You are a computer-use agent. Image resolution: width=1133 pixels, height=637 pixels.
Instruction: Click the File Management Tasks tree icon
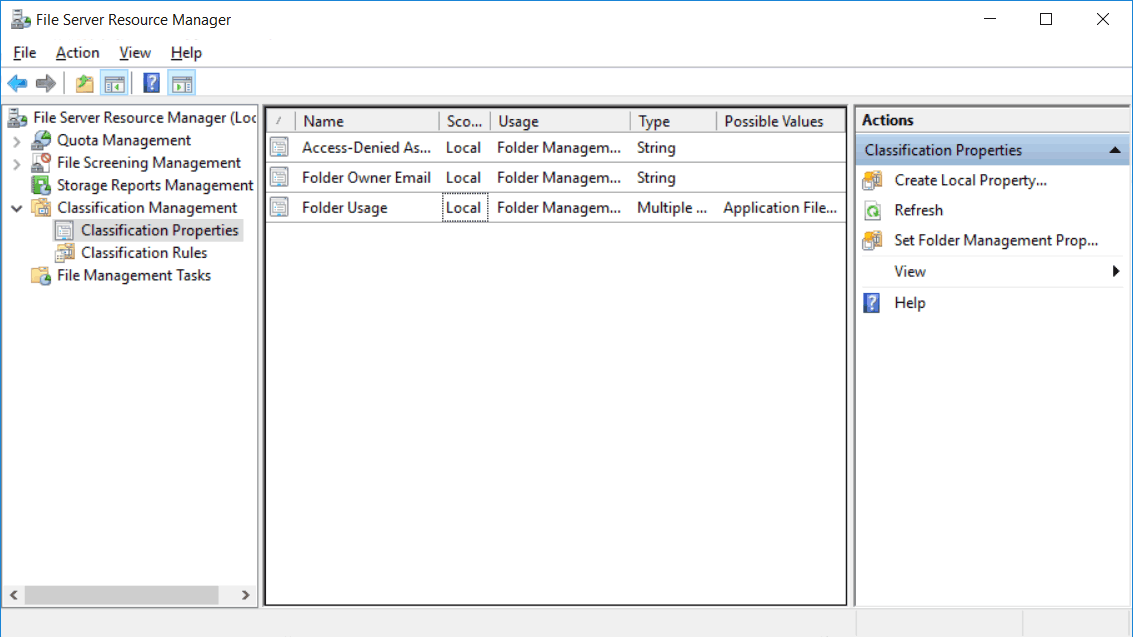coord(41,275)
